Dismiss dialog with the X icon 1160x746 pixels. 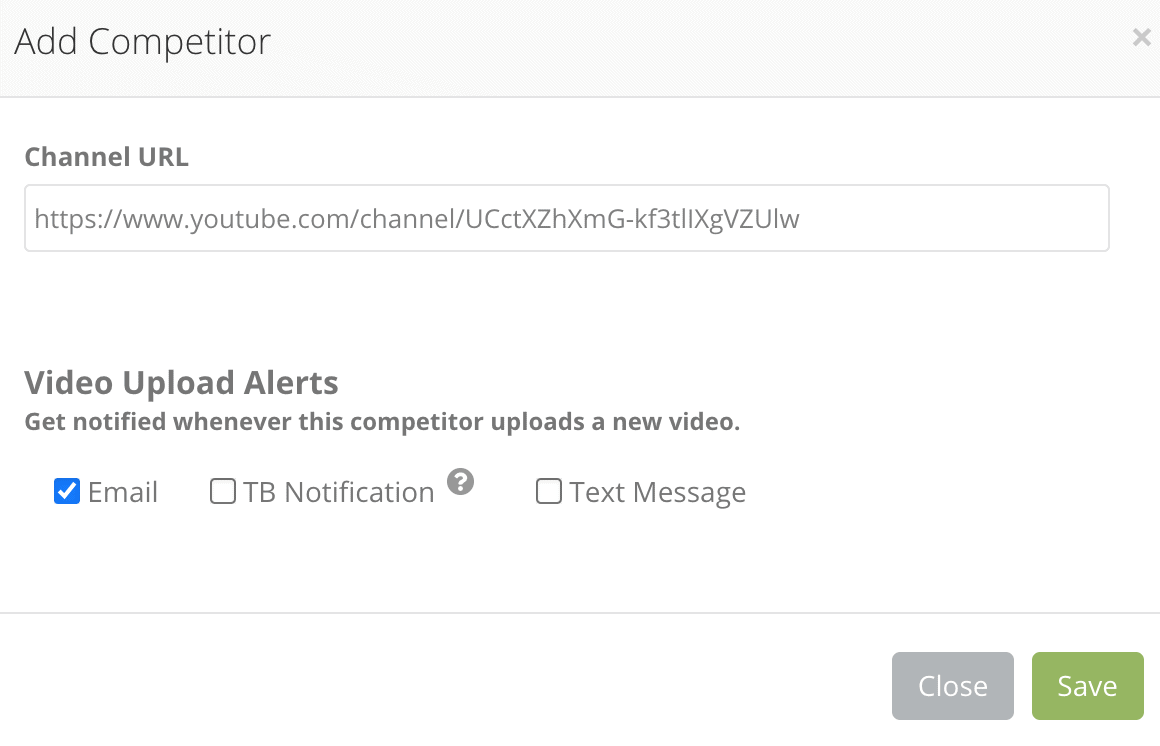point(1141,38)
